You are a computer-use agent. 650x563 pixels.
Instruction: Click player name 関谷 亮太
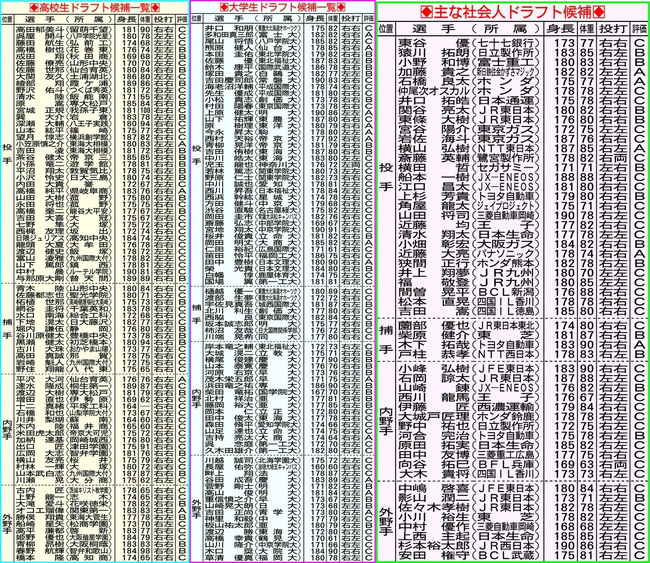point(434,110)
